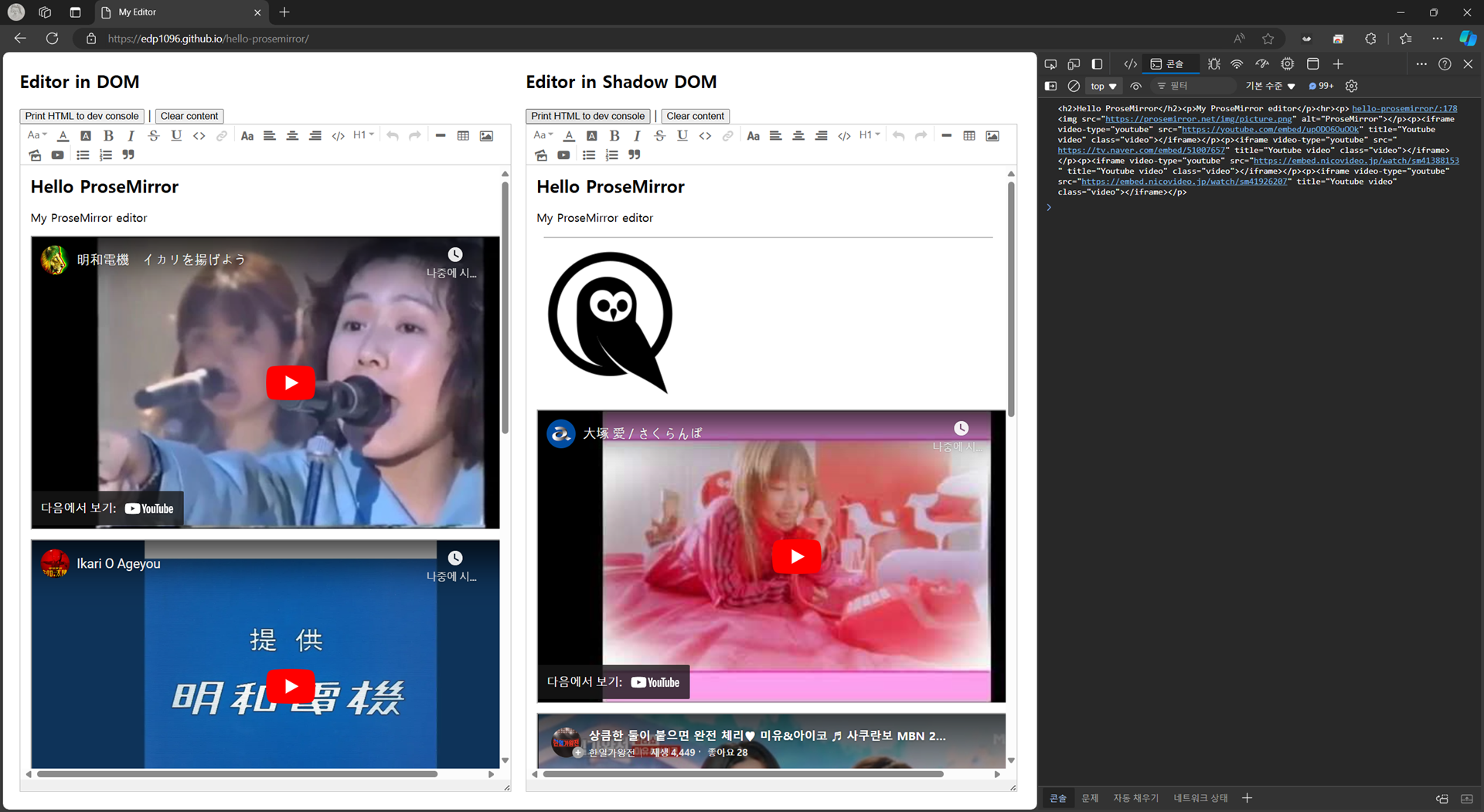Apply underline in the DOM editor toolbar
1484x812 pixels.
[176, 136]
